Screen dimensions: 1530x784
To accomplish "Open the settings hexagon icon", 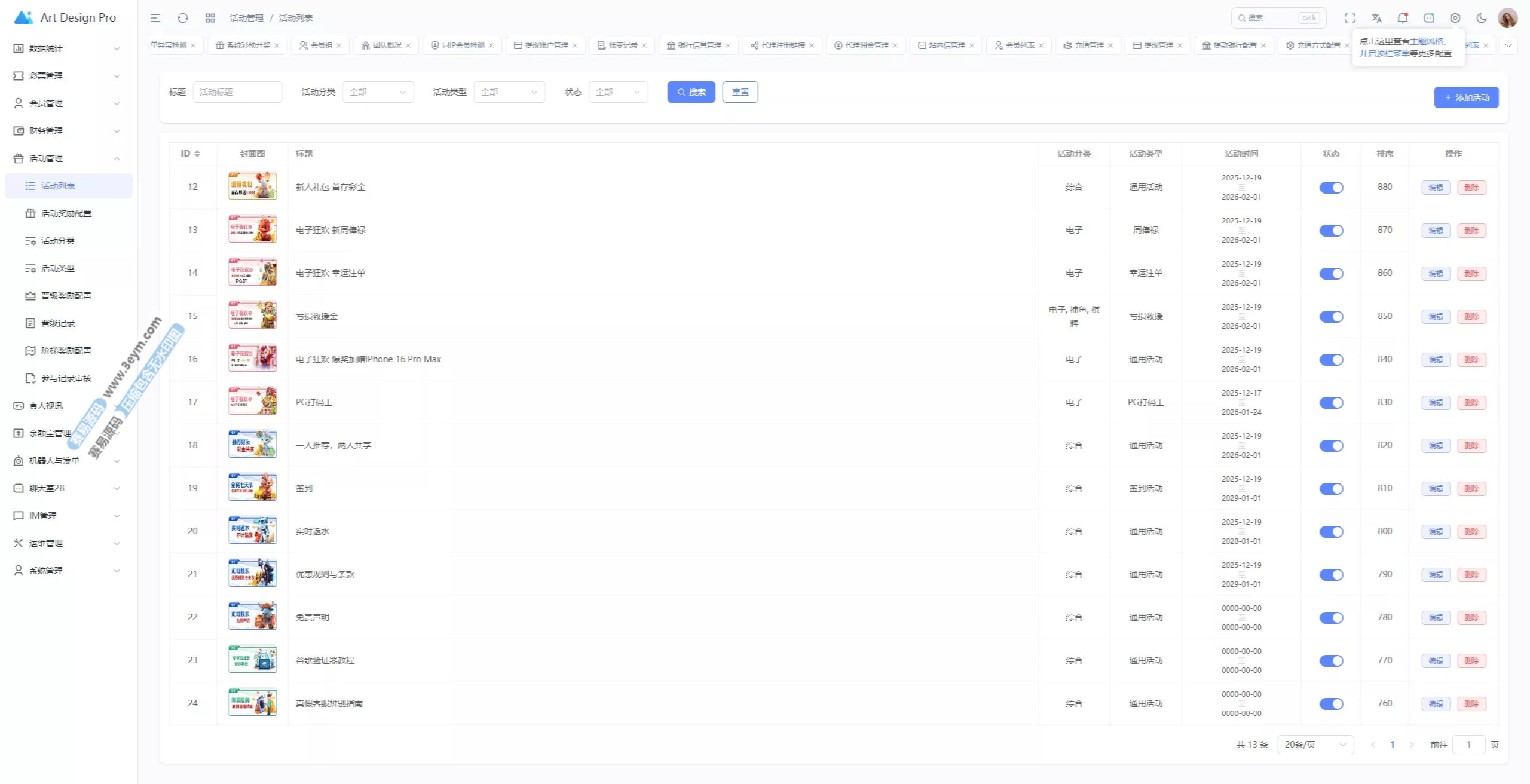I will [x=1455, y=18].
